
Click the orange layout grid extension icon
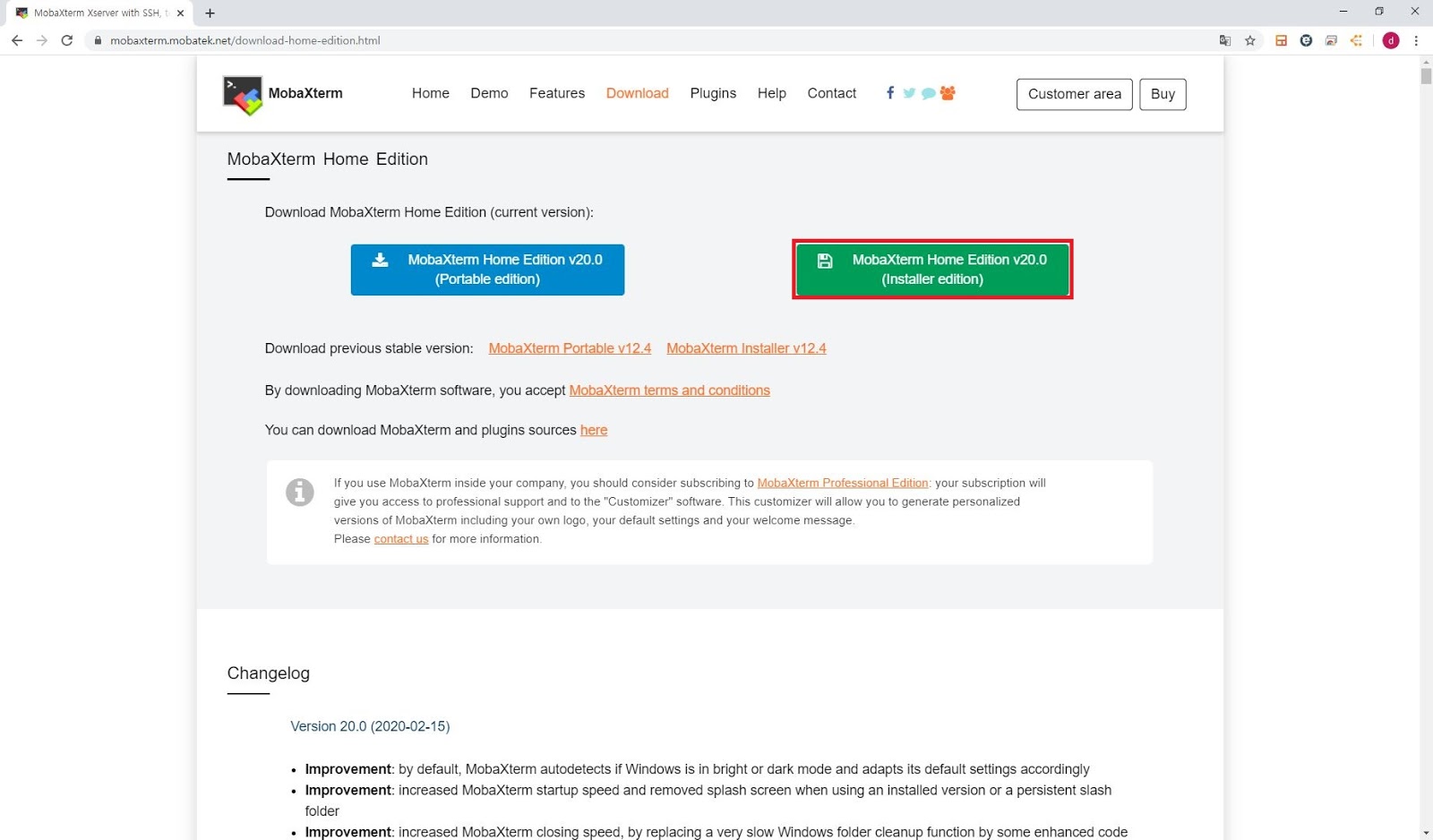click(x=1282, y=40)
